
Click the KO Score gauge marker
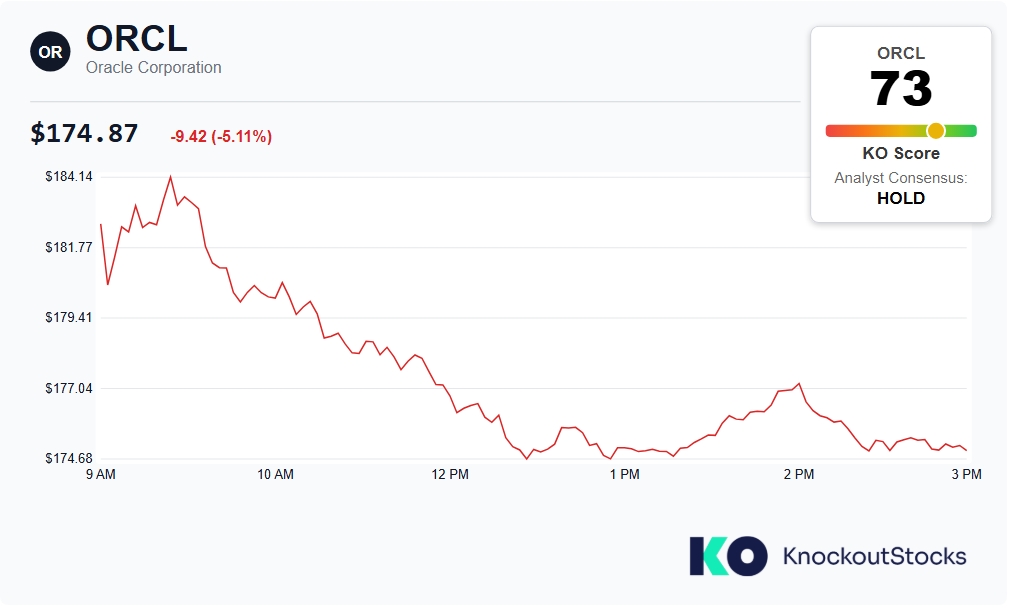(x=936, y=131)
